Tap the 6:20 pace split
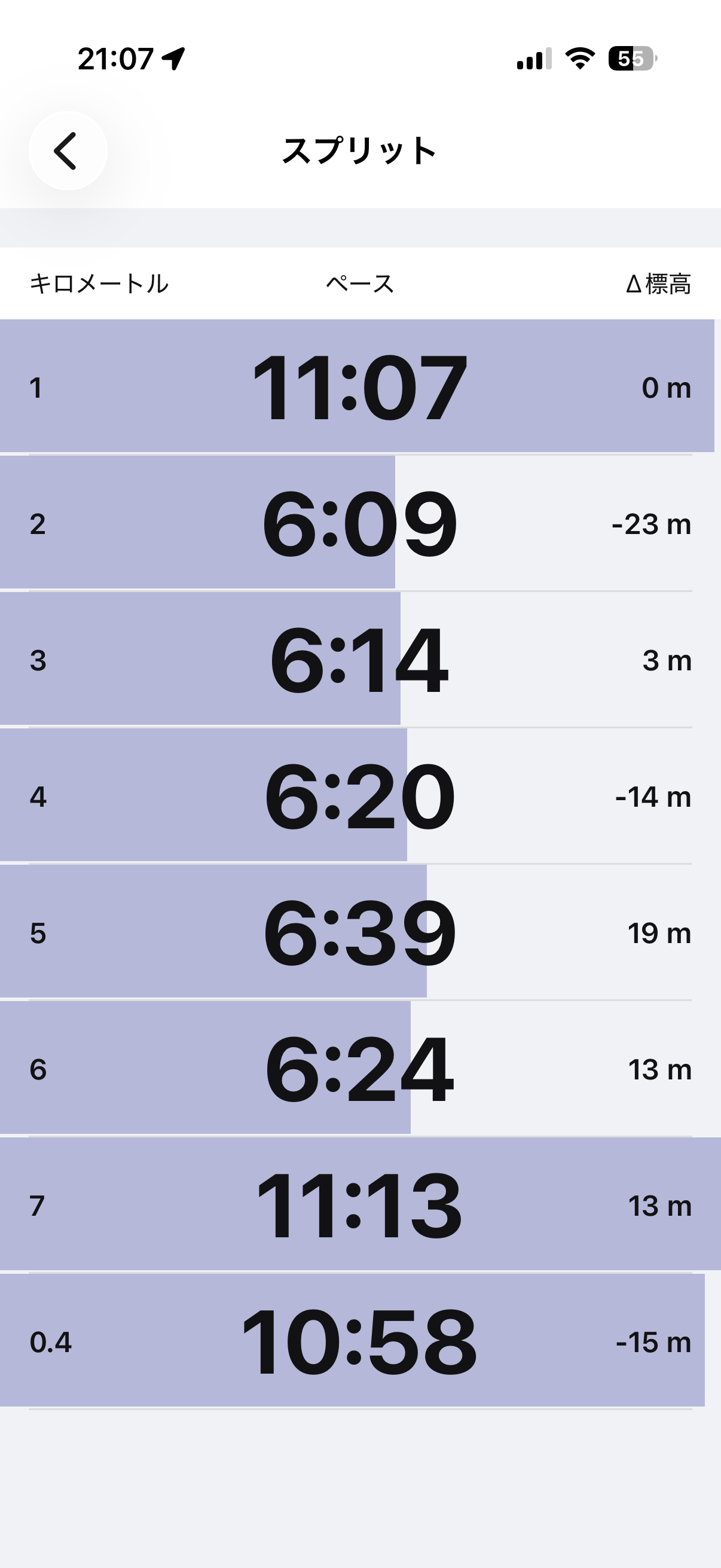Viewport: 721px width, 1568px height. point(359,796)
